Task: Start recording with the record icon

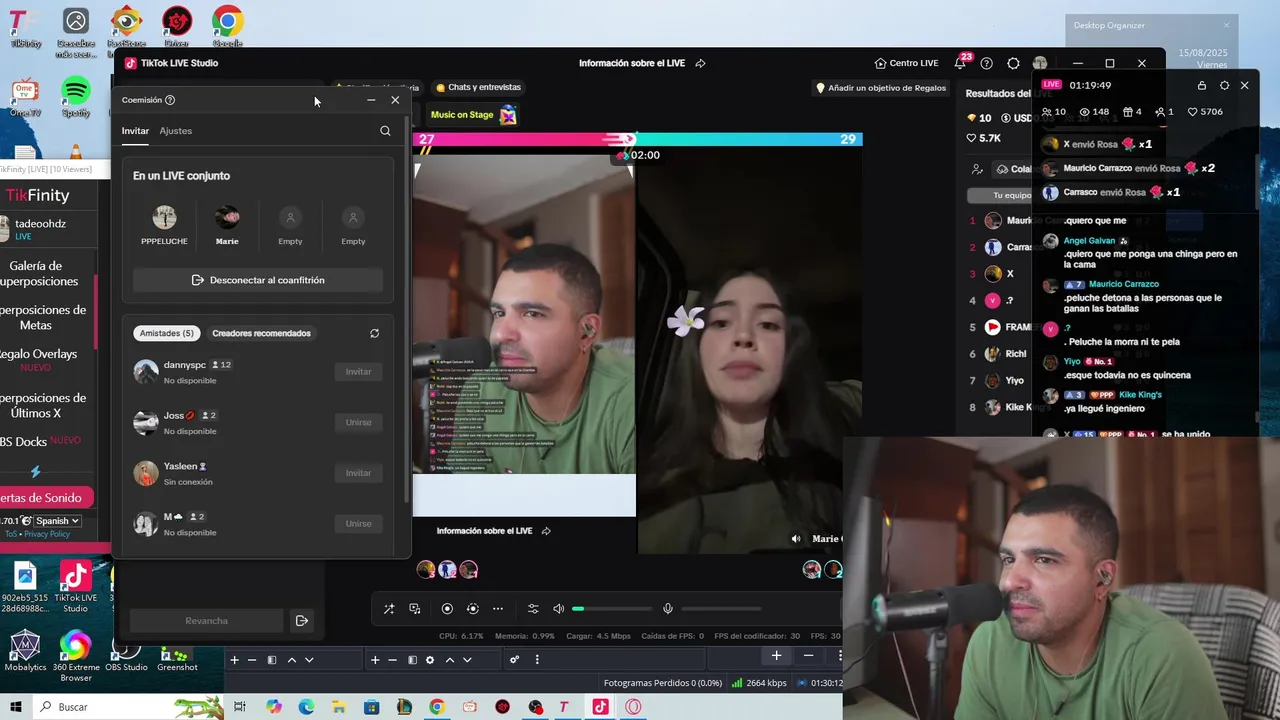Action: [x=447, y=608]
